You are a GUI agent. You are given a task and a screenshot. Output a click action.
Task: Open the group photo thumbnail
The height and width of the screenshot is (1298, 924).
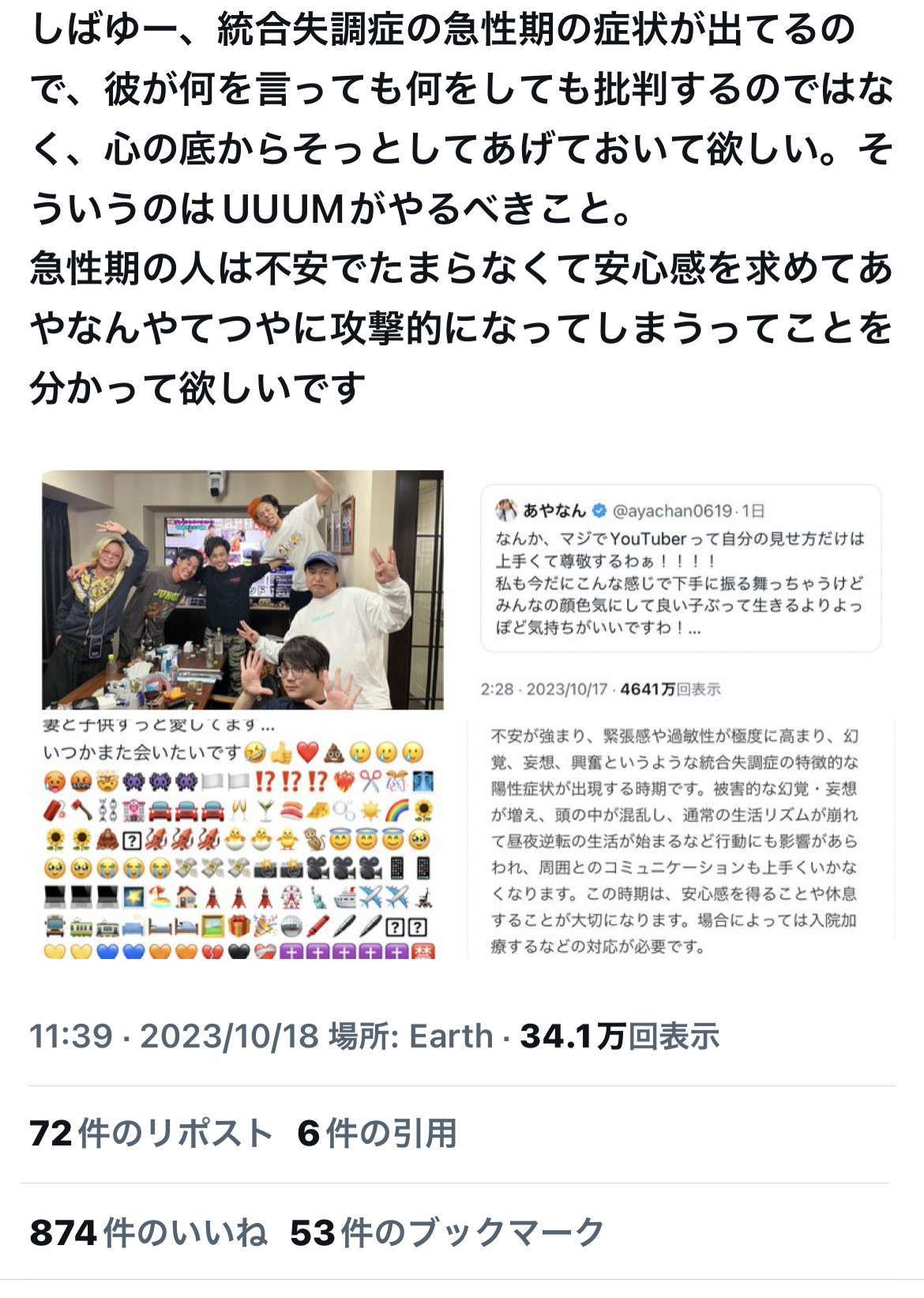tap(242, 589)
